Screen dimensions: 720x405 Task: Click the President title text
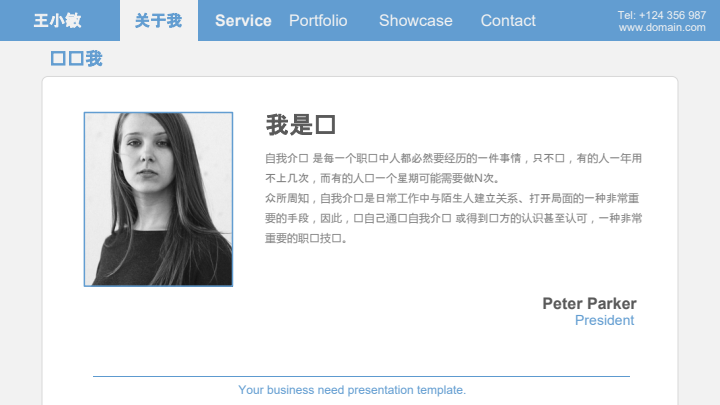click(x=604, y=321)
